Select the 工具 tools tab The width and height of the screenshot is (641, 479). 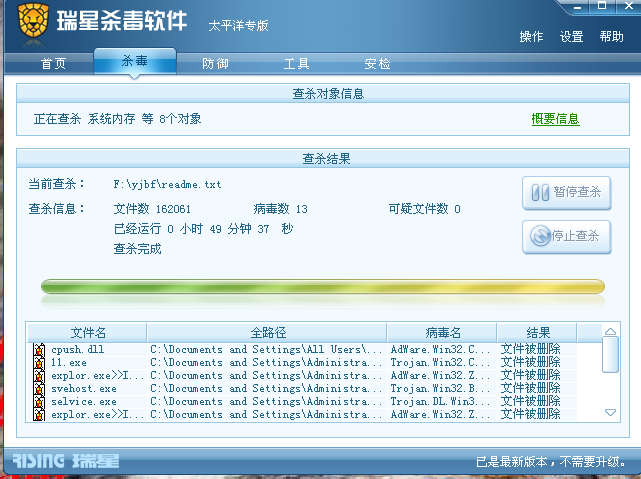click(x=296, y=64)
